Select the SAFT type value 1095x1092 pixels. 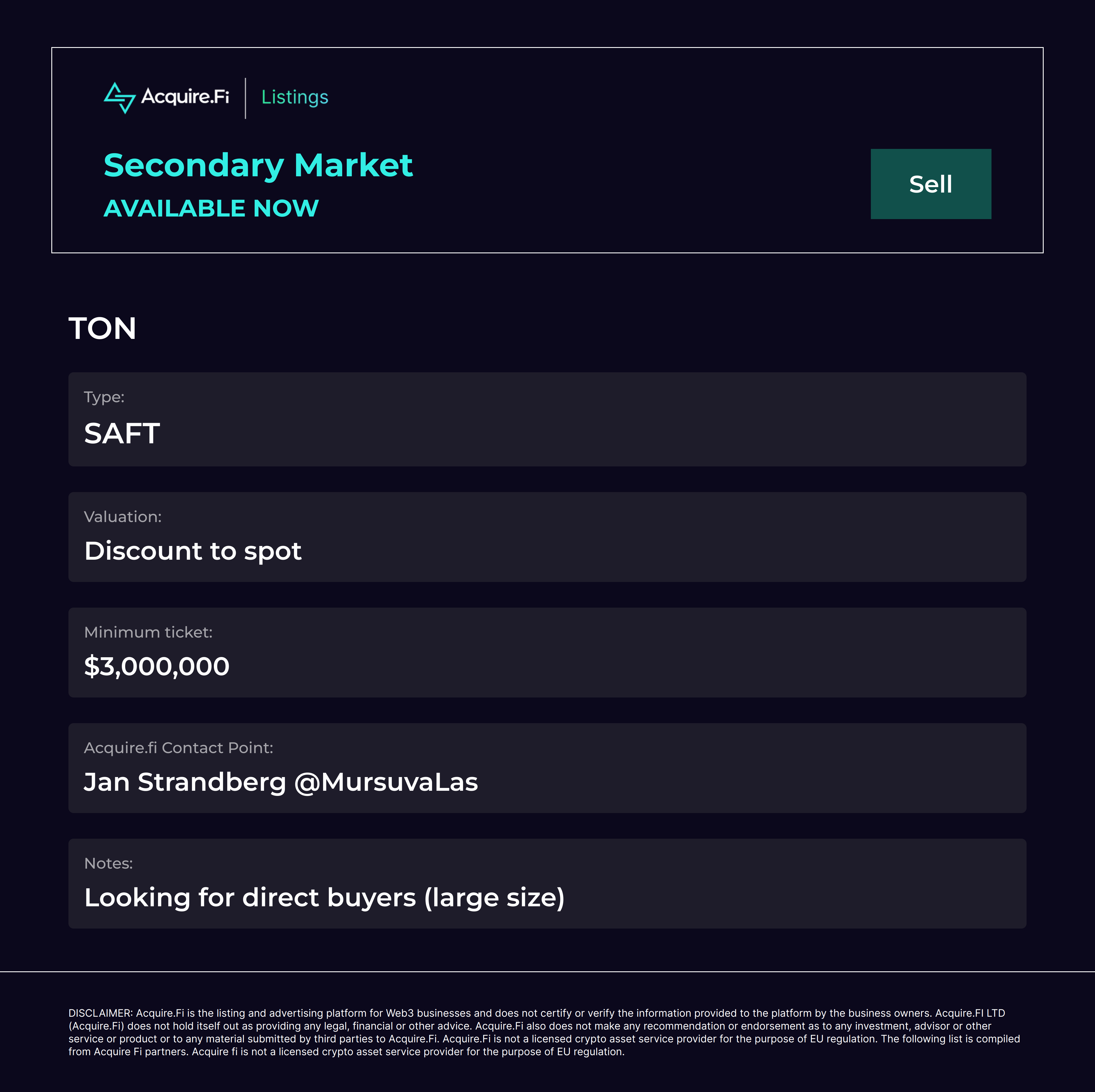(122, 434)
